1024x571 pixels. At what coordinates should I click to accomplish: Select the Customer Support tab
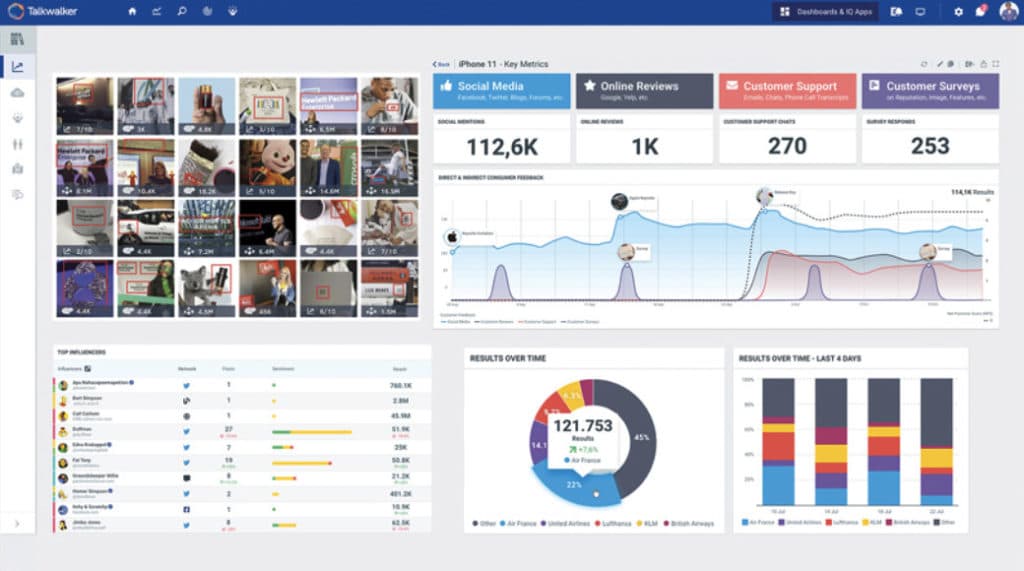click(788, 91)
